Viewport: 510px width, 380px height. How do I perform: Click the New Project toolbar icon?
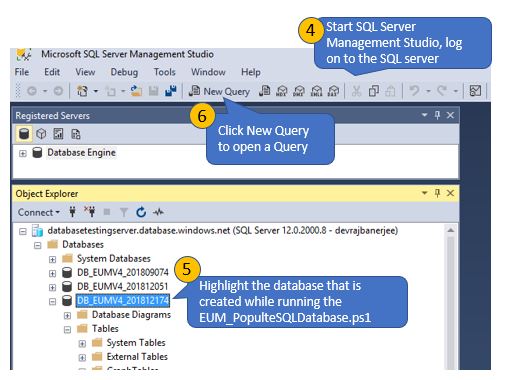82,91
